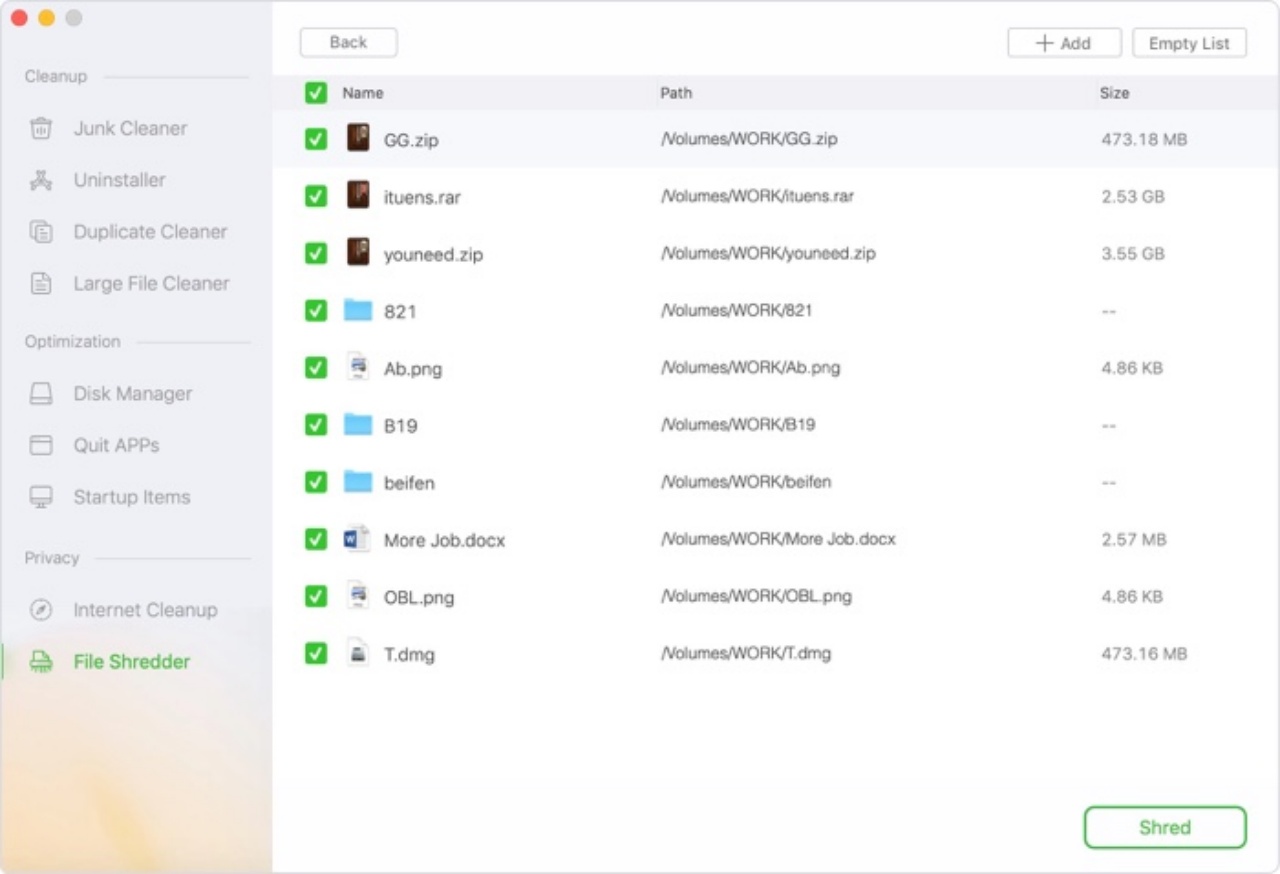Click the Back button
Image resolution: width=1280 pixels, height=874 pixels.
click(348, 42)
